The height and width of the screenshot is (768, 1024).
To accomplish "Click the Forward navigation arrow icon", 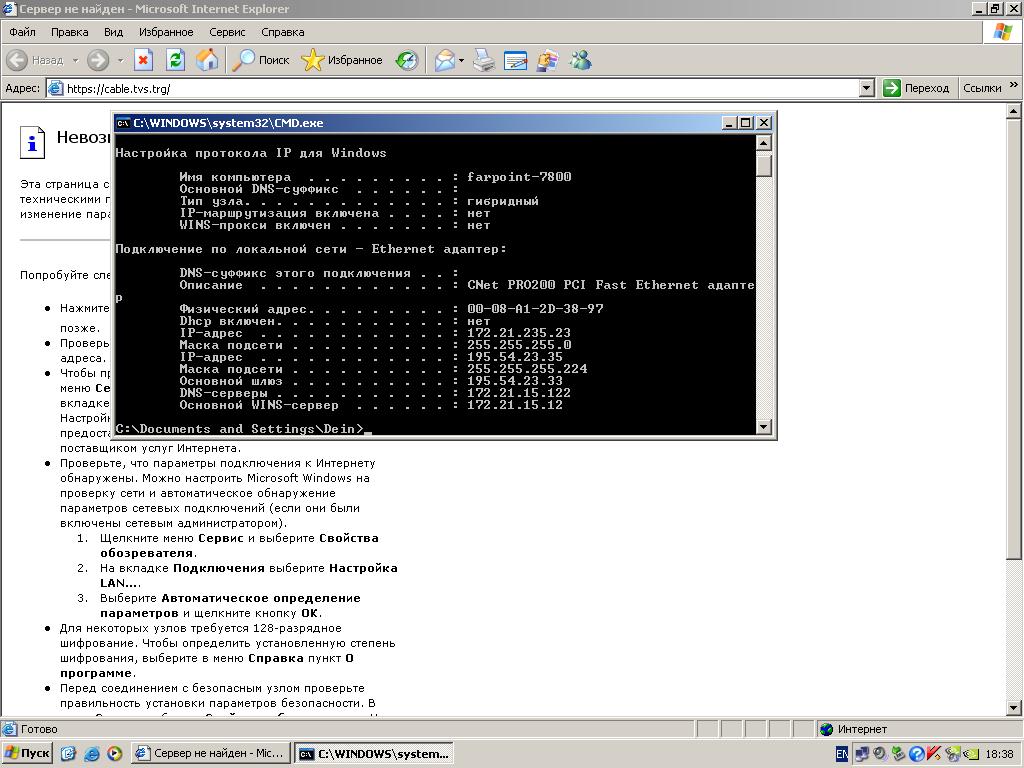I will click(98, 60).
